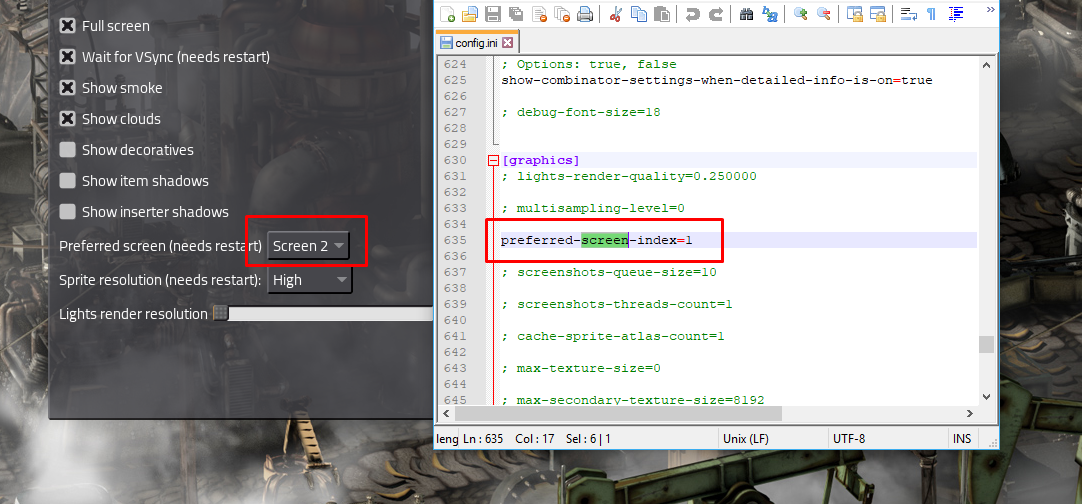Collapse the [graphics] section fold marker
This screenshot has height=504, width=1082.
(493, 160)
